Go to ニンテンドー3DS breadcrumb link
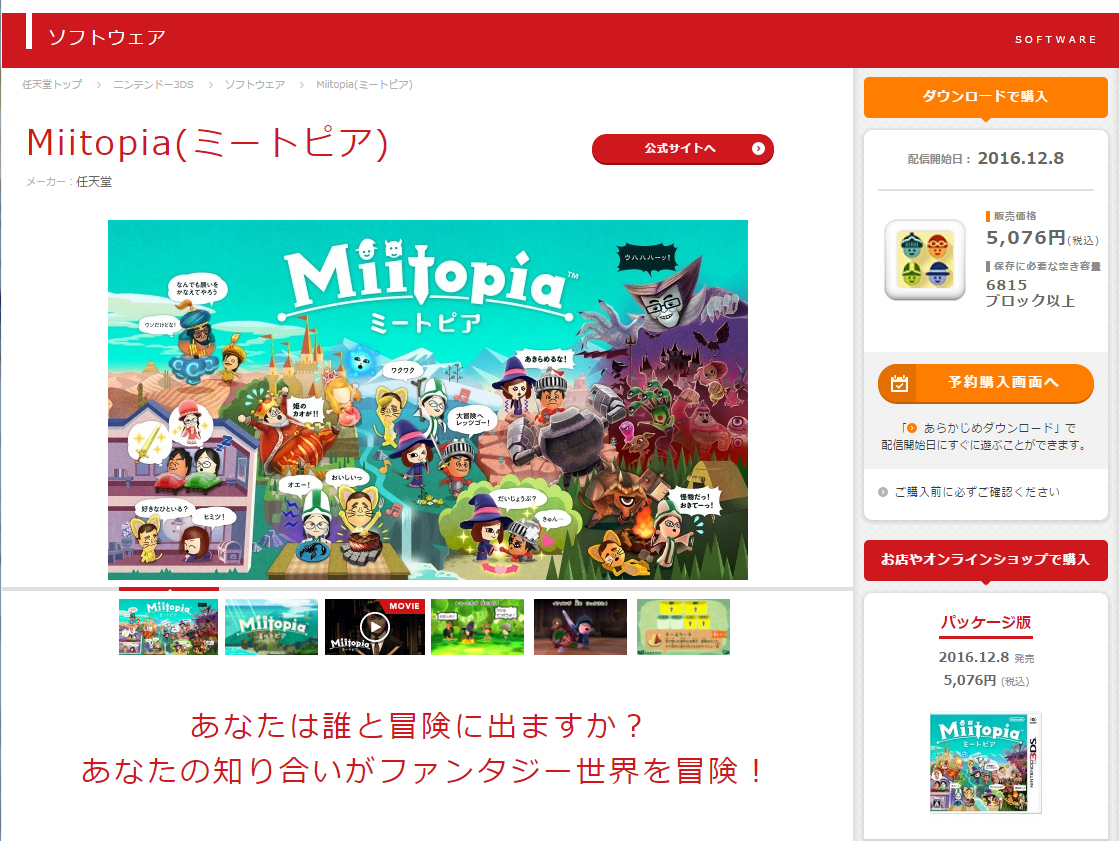 (x=154, y=84)
